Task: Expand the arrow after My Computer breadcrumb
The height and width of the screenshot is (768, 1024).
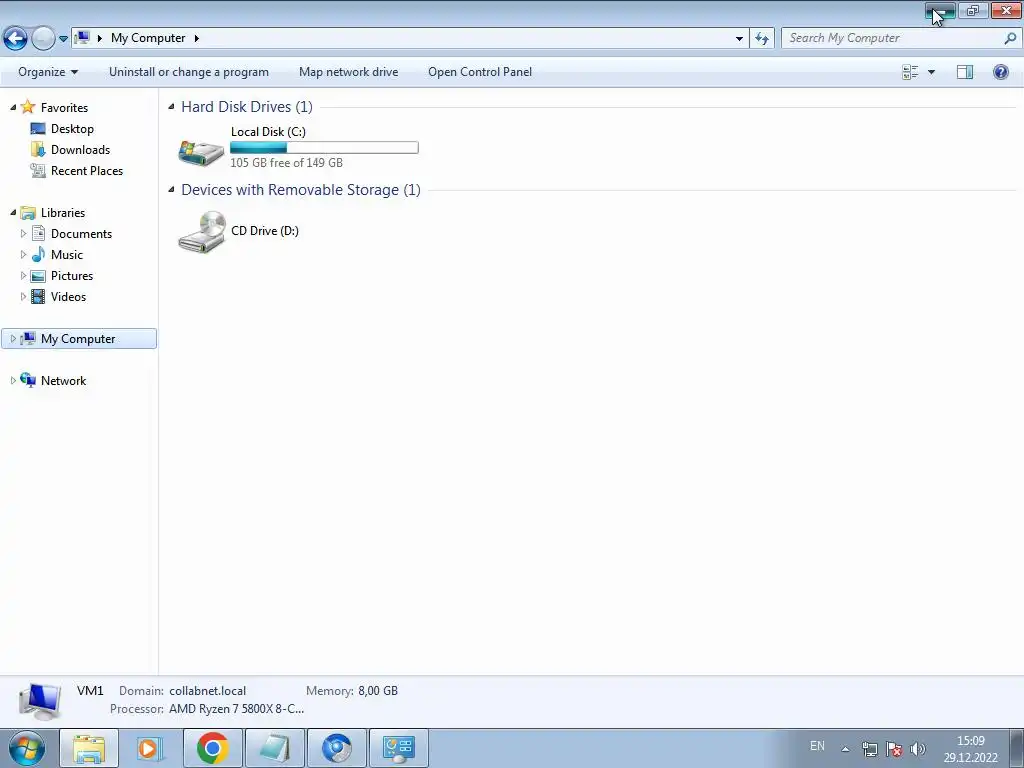Action: (x=196, y=38)
